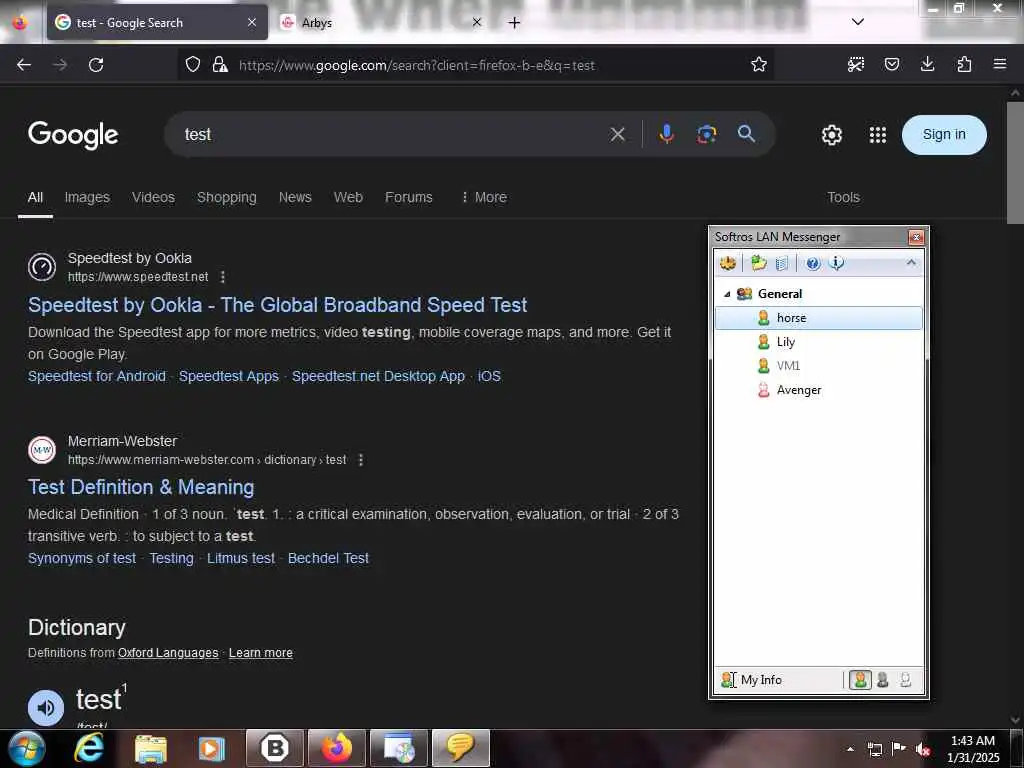Image resolution: width=1024 pixels, height=768 pixels.
Task: Clear the Google search query
Action: tap(617, 135)
